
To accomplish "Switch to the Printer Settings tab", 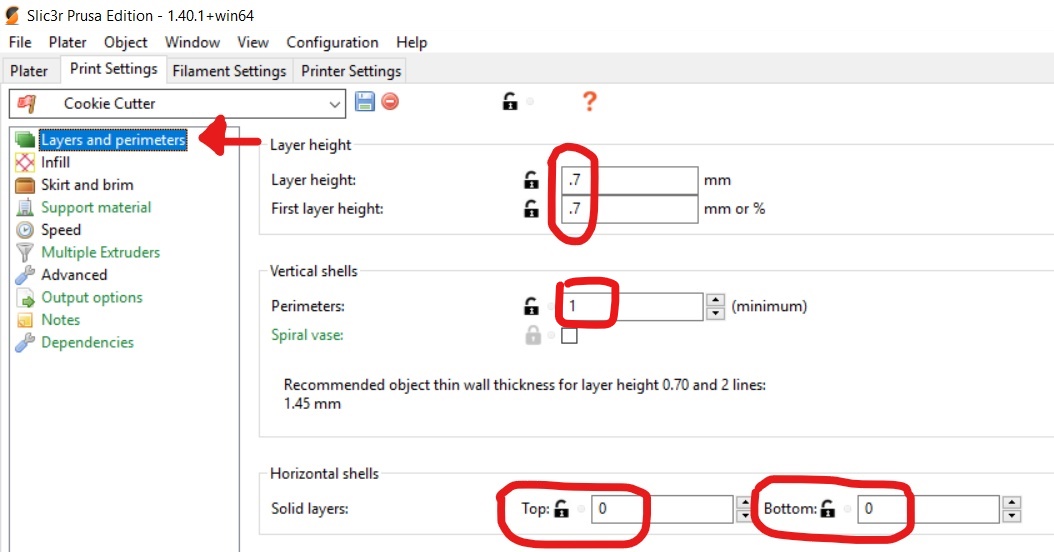I will tap(351, 71).
